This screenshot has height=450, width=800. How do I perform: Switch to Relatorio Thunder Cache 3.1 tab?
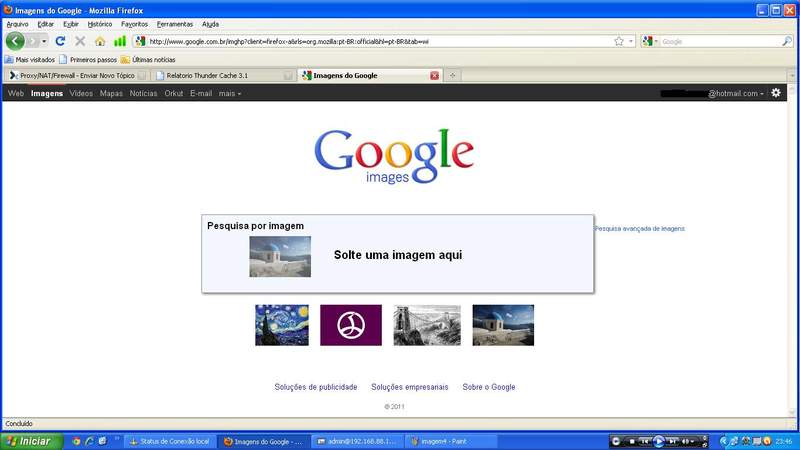coord(222,76)
